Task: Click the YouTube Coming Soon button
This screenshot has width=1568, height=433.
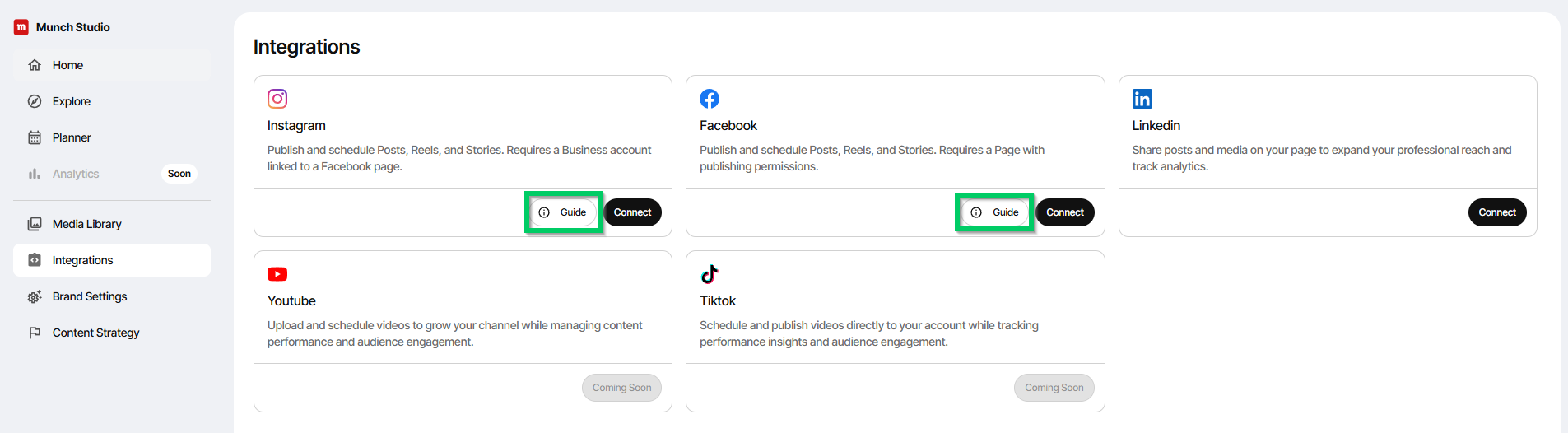Action: [621, 388]
